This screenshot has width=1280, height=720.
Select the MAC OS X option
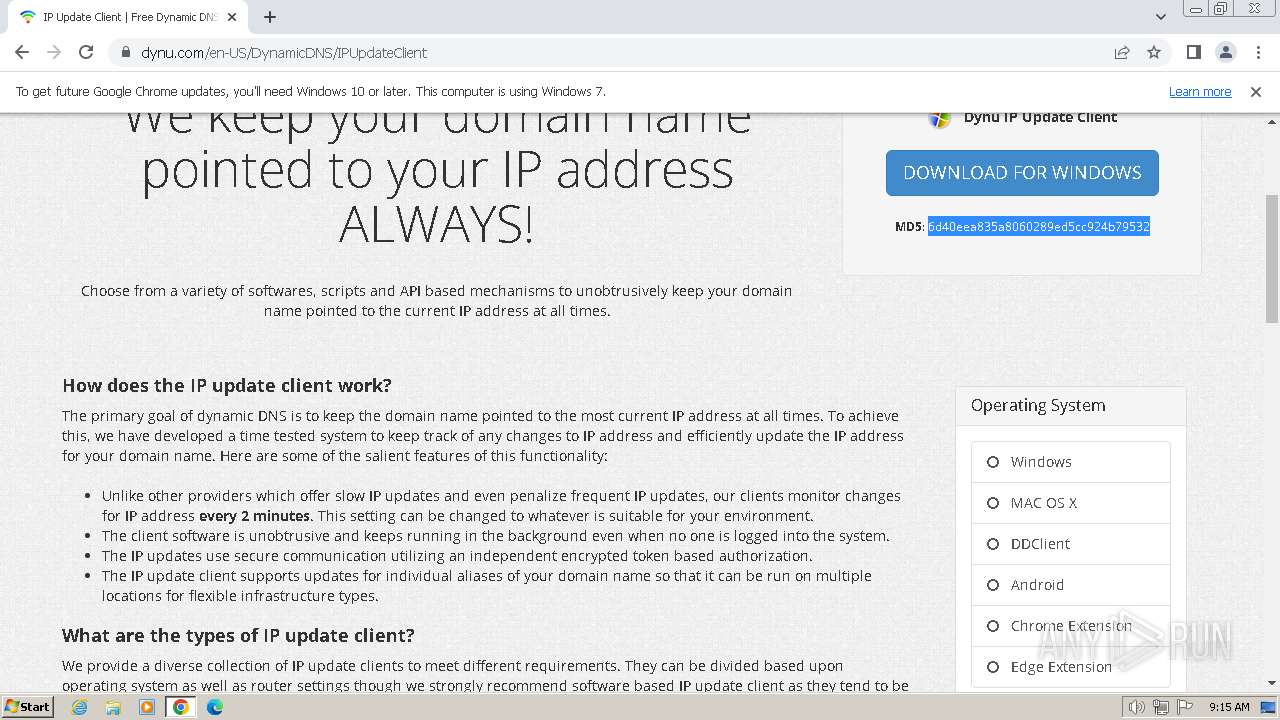click(1071, 503)
